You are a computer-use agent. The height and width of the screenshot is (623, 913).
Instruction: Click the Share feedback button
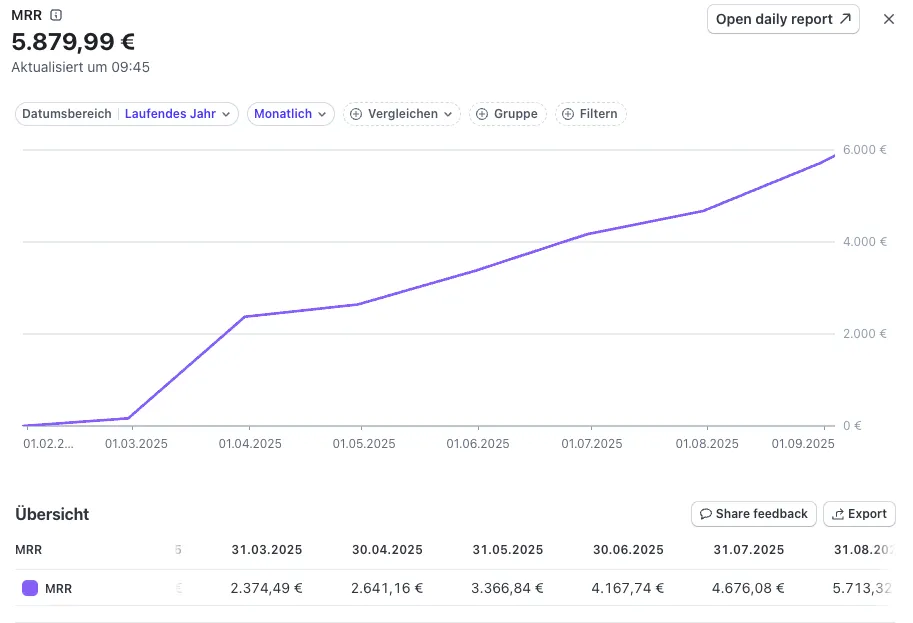point(753,514)
